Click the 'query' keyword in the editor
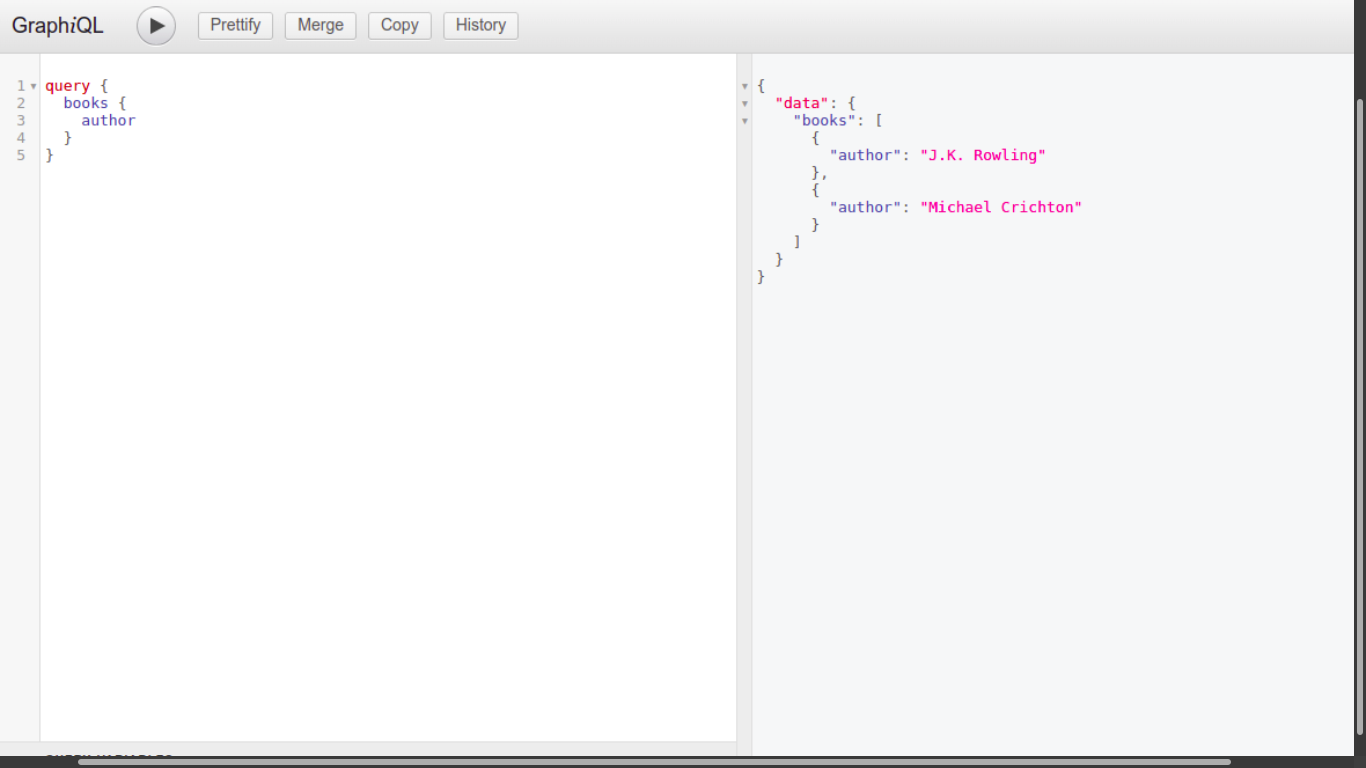This screenshot has width=1366, height=768. click(x=67, y=86)
